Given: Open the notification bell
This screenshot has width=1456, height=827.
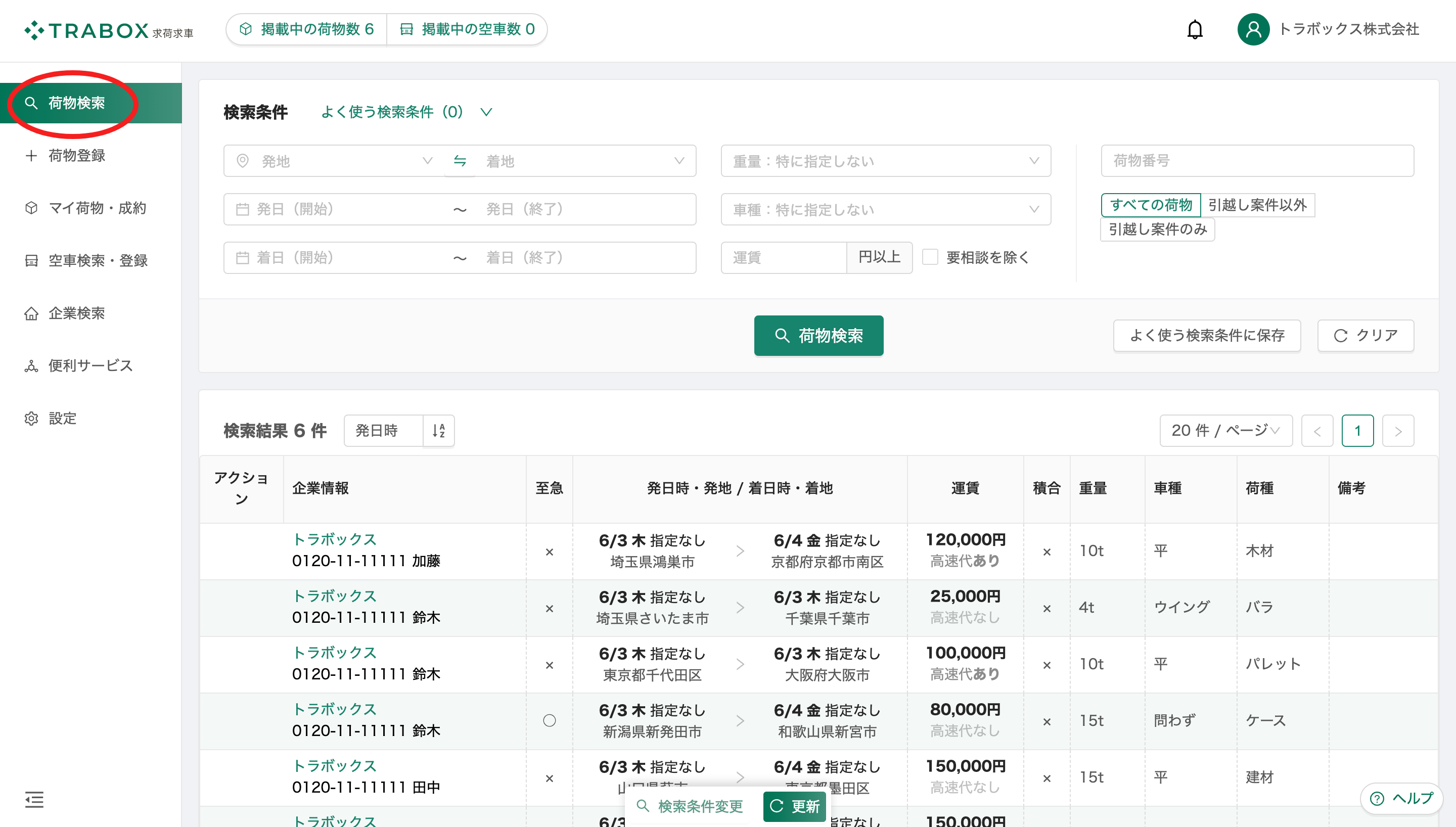Looking at the screenshot, I should pos(1195,29).
